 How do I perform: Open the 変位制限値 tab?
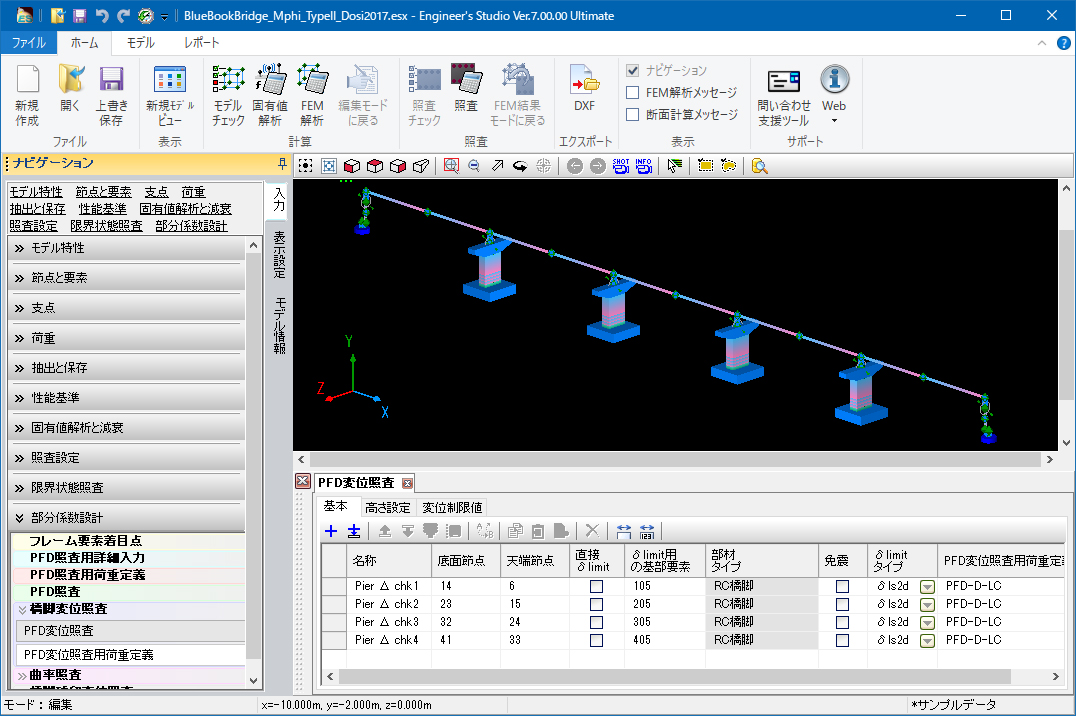pos(452,508)
